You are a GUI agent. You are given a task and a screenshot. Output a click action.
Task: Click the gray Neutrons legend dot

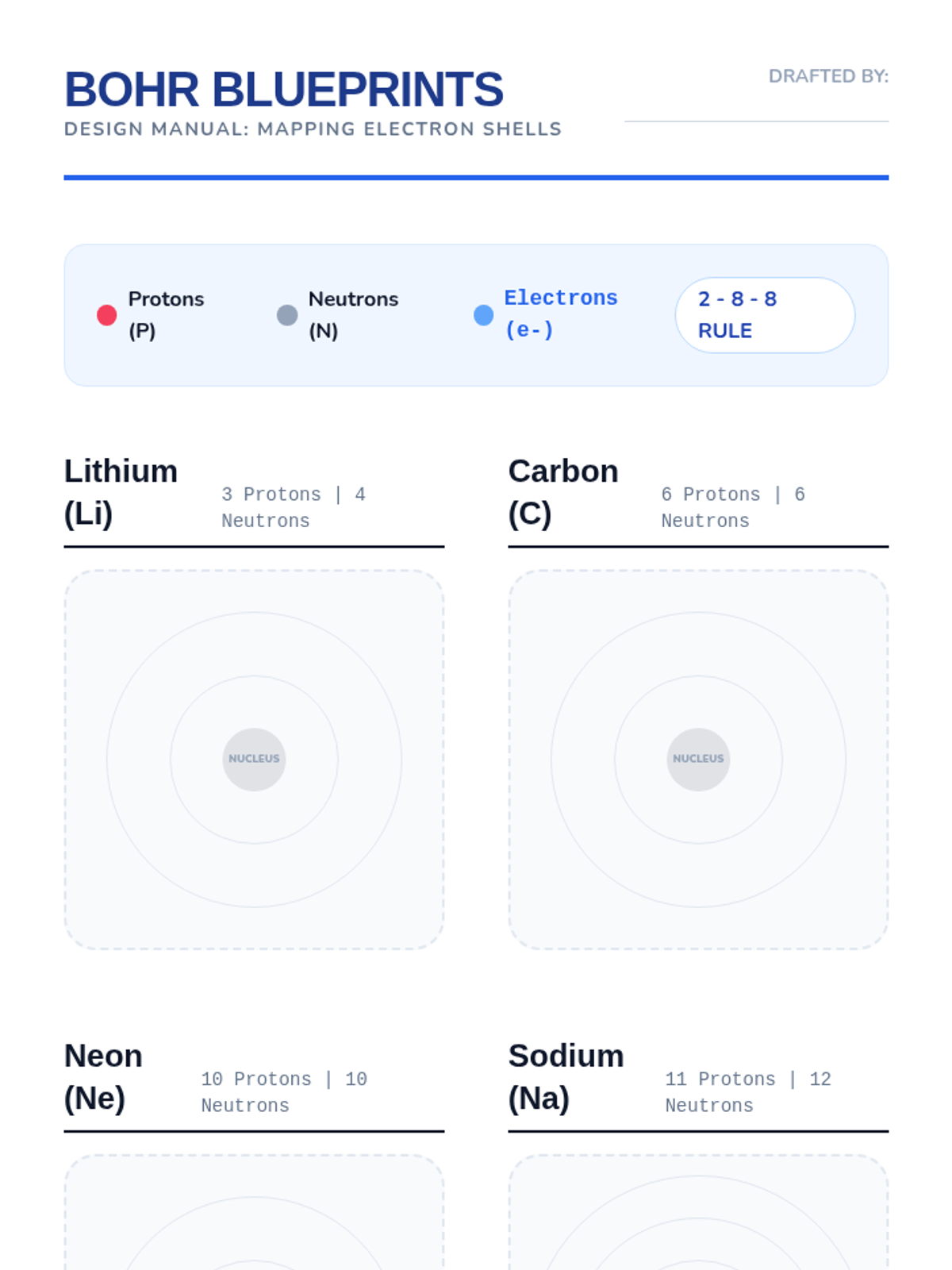tap(287, 315)
